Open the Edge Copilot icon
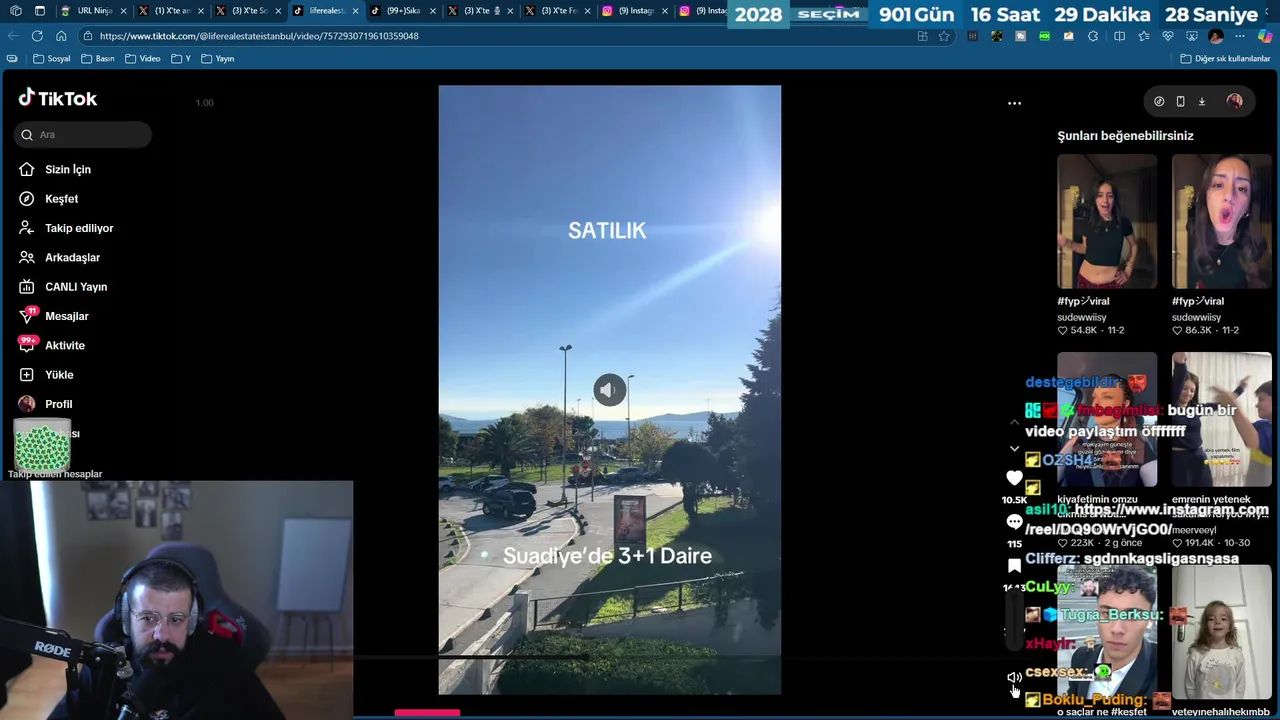The width and height of the screenshot is (1280, 720). (x=1265, y=36)
